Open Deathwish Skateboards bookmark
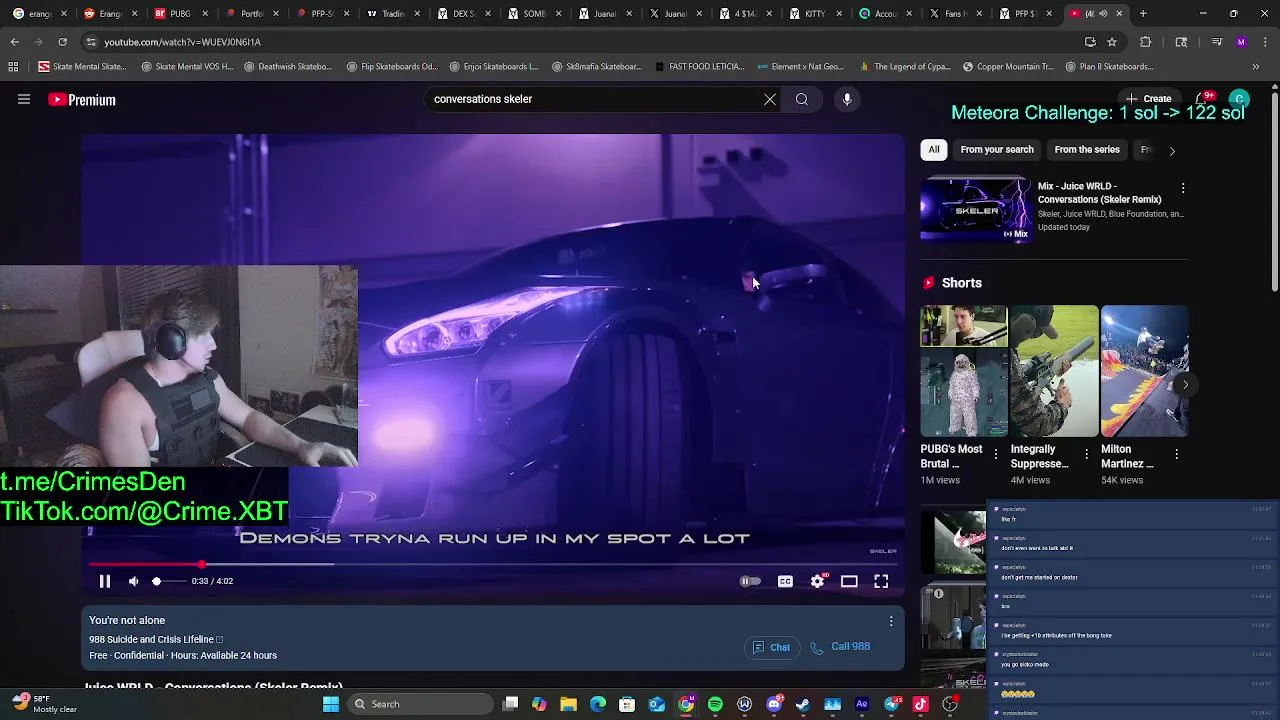Screen dimensions: 1280x720 [x=288, y=67]
